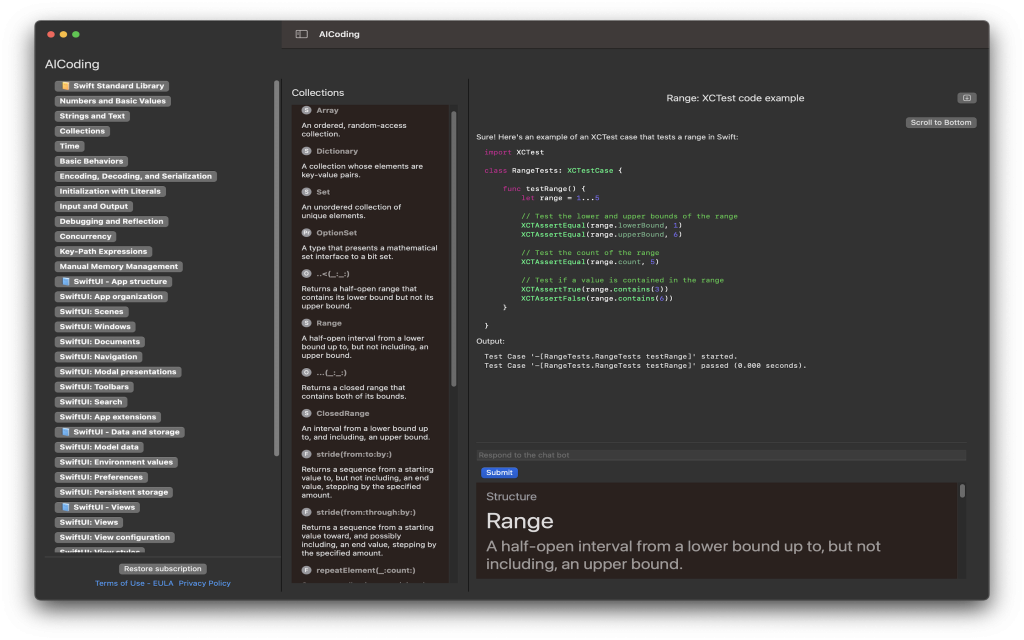Open SwiftUI: Environment values topic

click(x=116, y=462)
